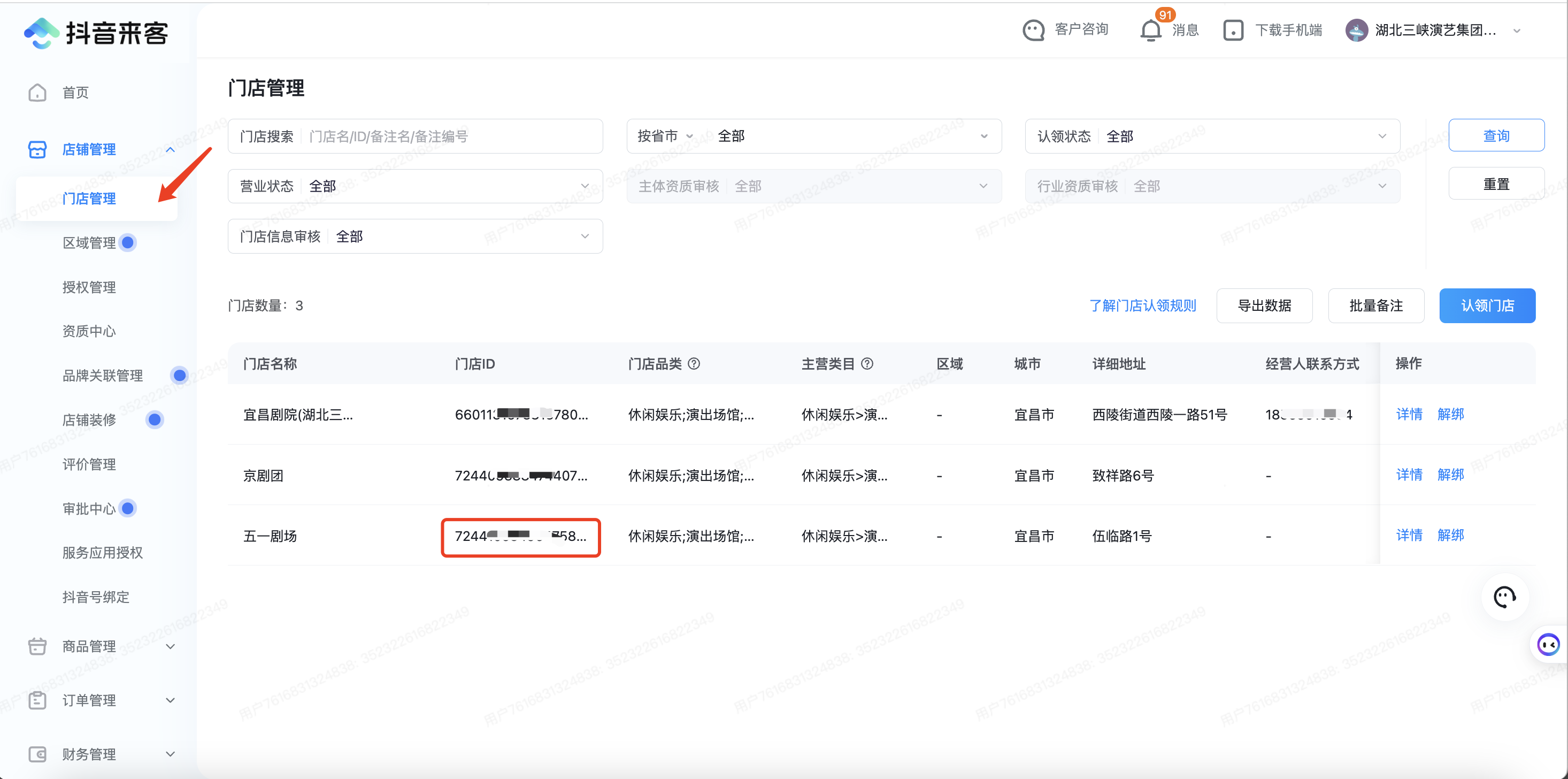Click help icon beside 门店品类 header
This screenshot has width=1568, height=779.
point(694,364)
